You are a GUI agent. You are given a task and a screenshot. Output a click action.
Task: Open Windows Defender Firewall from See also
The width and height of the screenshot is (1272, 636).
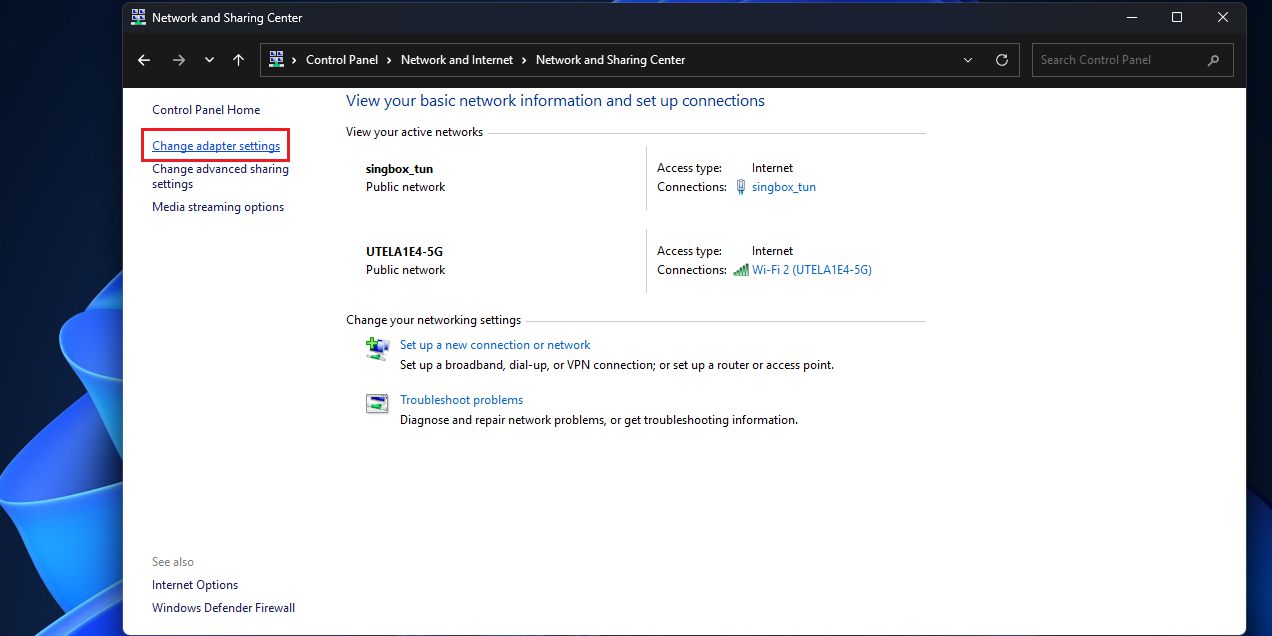(x=223, y=607)
